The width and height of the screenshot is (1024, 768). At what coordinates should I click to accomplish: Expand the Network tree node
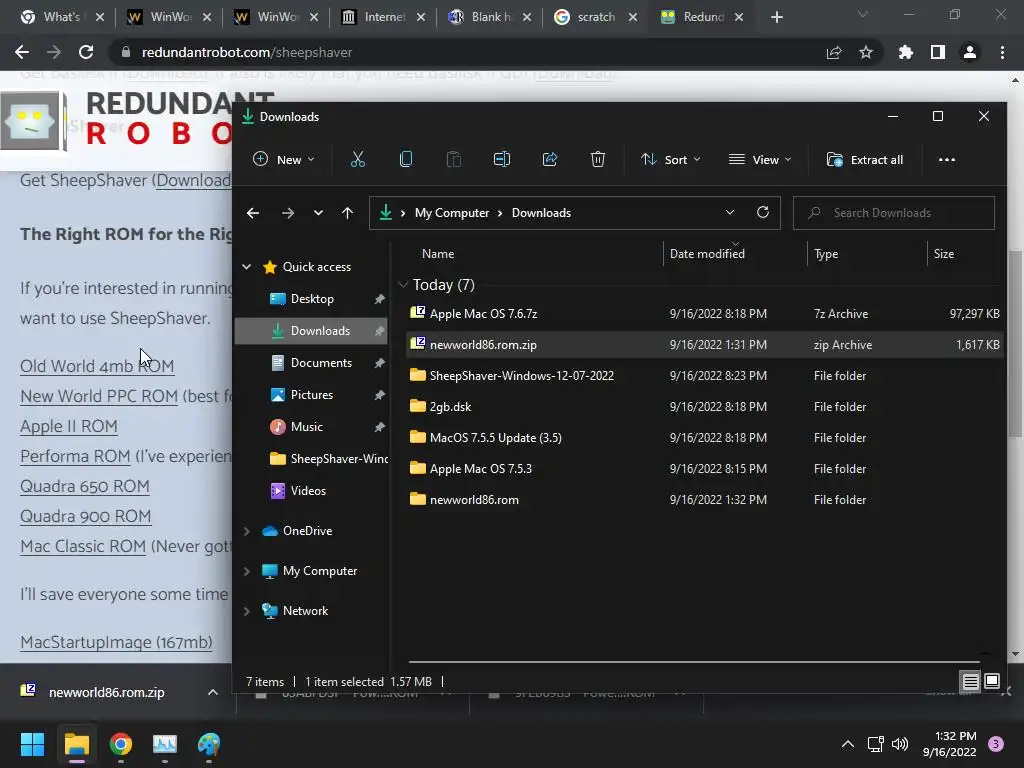pos(247,611)
